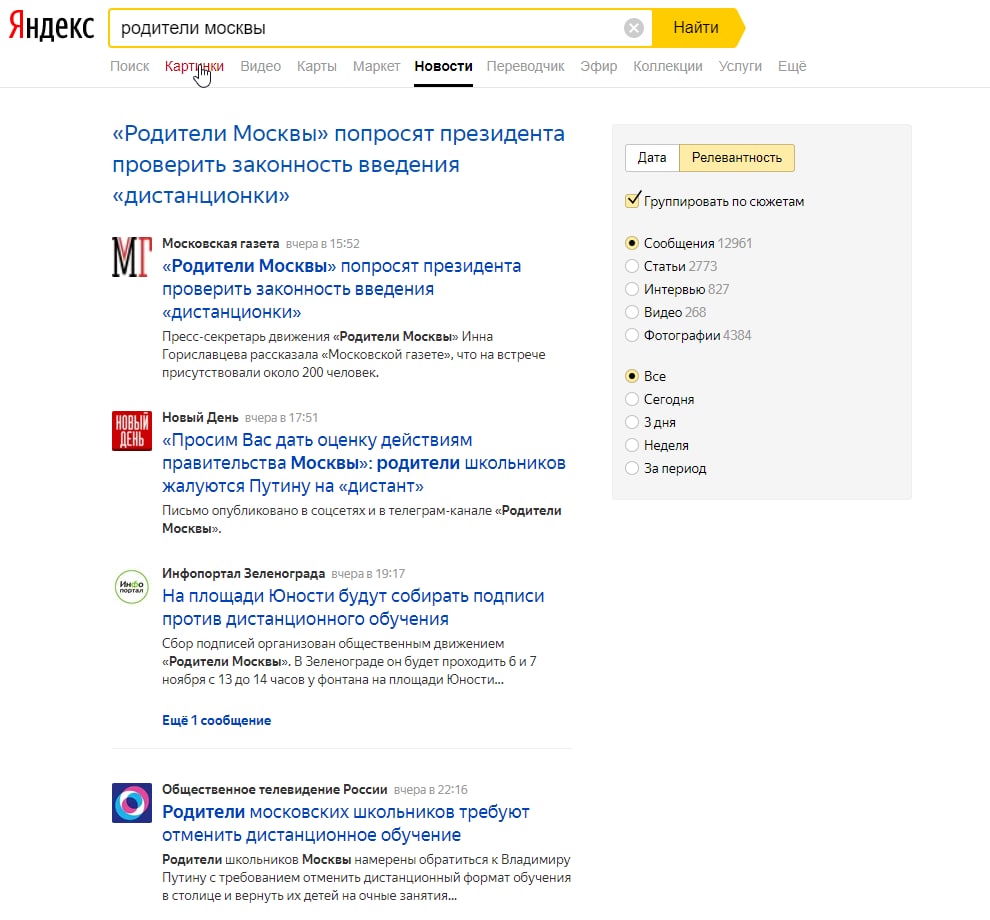
Task: Sort results by Дата
Action: coord(652,158)
